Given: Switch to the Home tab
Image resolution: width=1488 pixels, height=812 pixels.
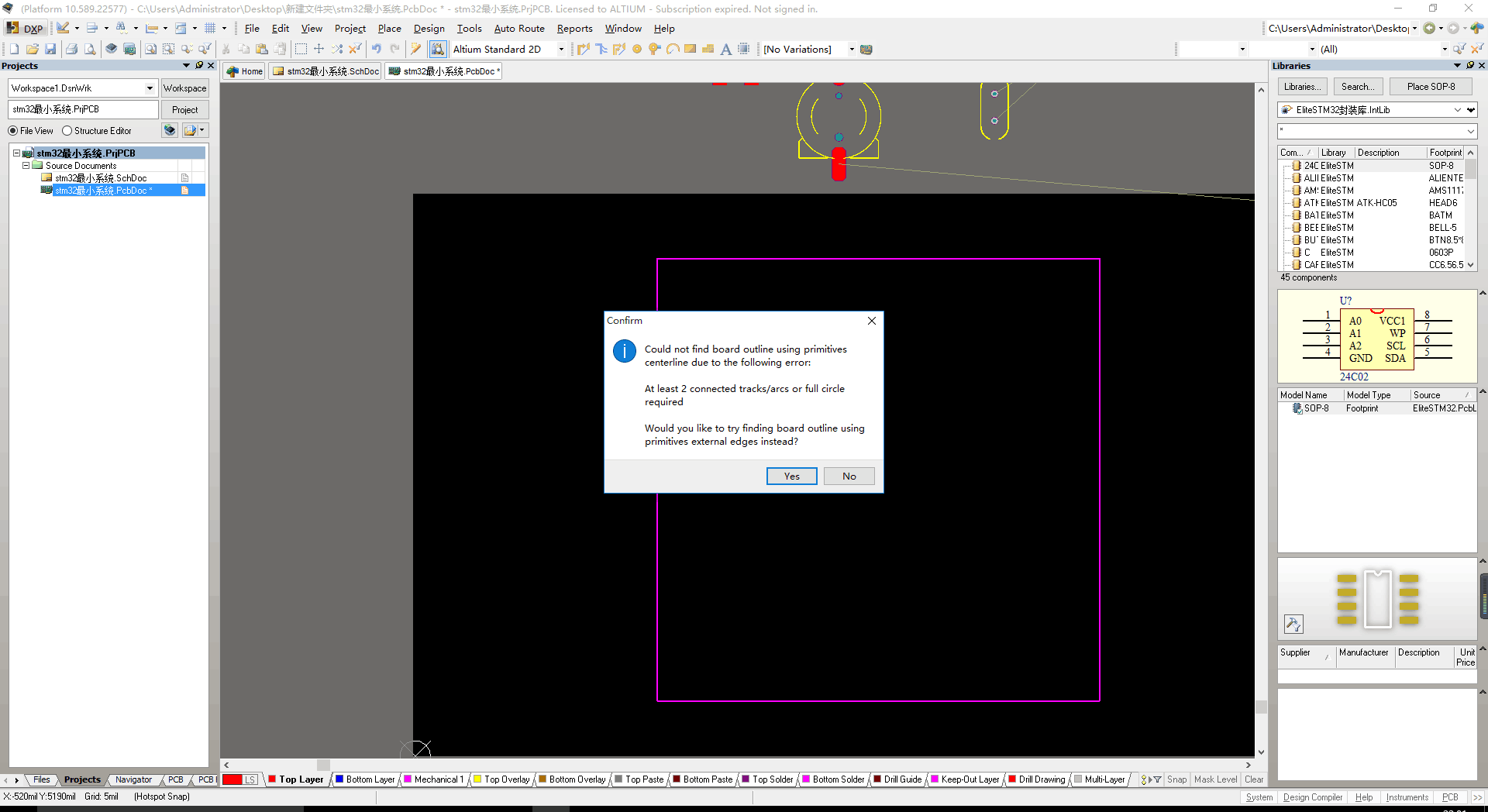Looking at the screenshot, I should 244,71.
